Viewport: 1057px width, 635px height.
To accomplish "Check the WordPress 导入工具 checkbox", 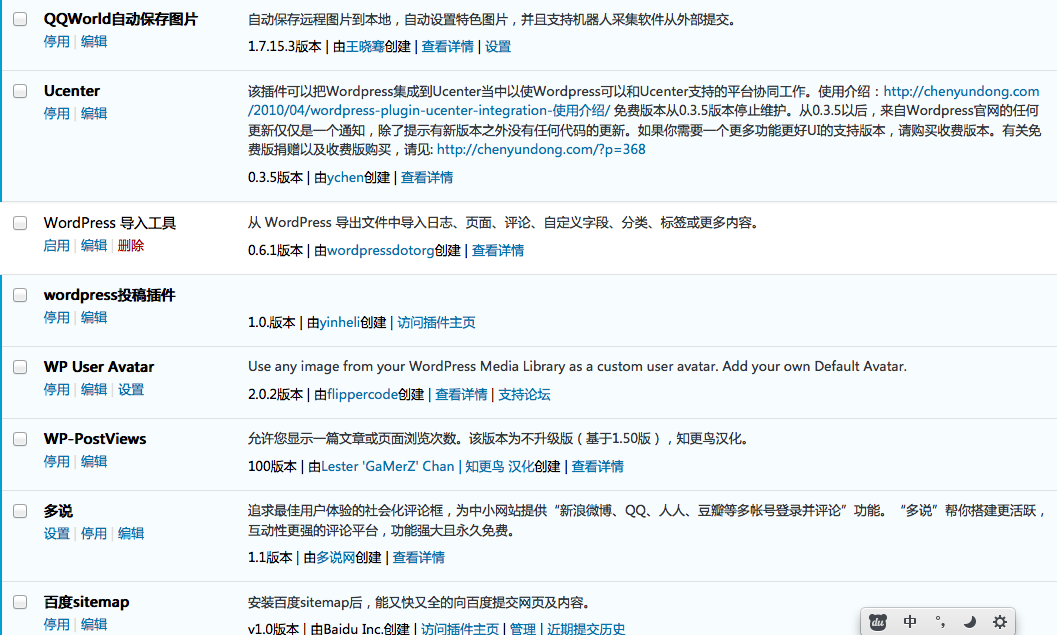I will point(20,223).
